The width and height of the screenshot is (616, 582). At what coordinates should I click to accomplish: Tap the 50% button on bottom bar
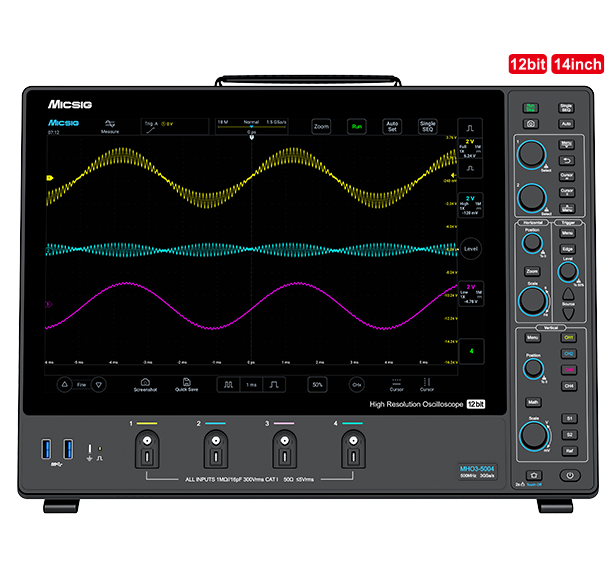click(x=318, y=384)
